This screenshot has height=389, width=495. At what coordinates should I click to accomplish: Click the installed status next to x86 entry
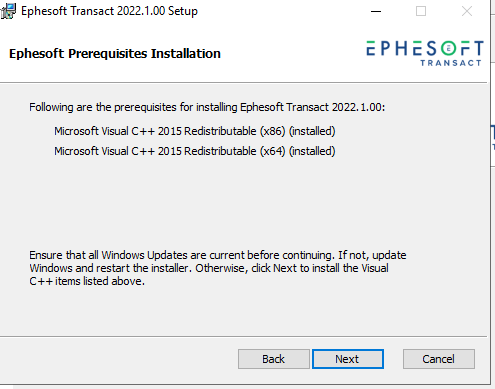(312, 131)
